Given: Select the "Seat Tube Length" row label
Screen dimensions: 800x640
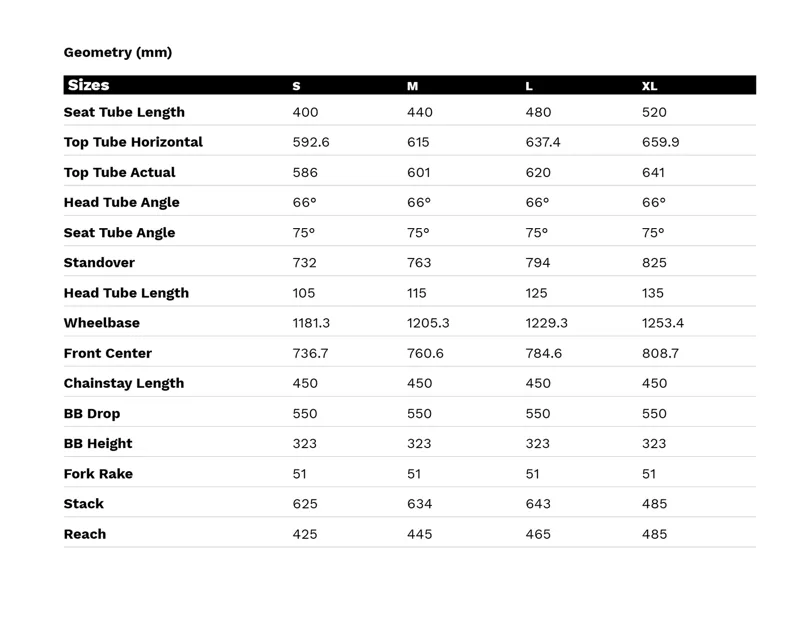Looking at the screenshot, I should coord(124,112).
